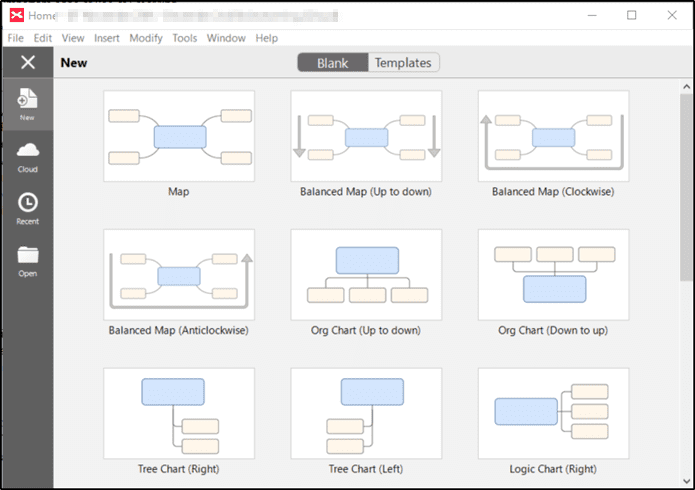Close the XMind window

(672, 15)
